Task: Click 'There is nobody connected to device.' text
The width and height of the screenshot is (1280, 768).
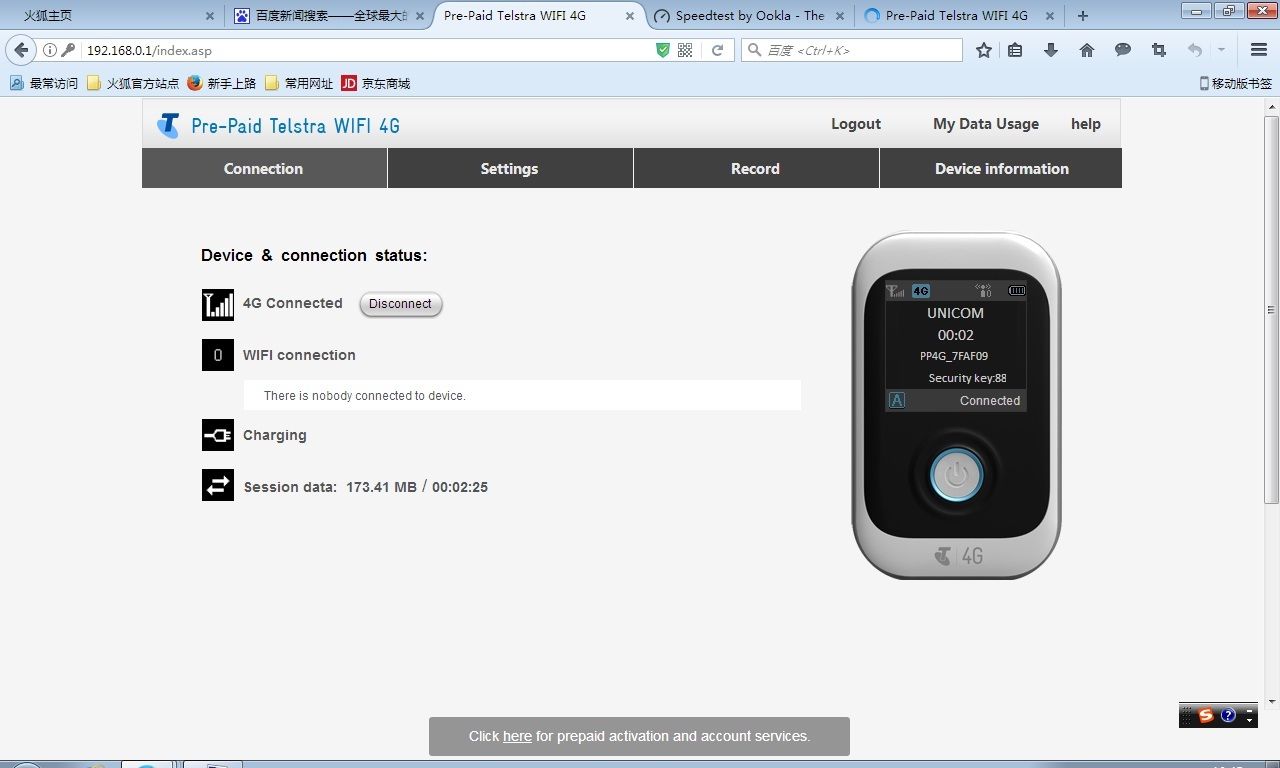Action: 365,396
